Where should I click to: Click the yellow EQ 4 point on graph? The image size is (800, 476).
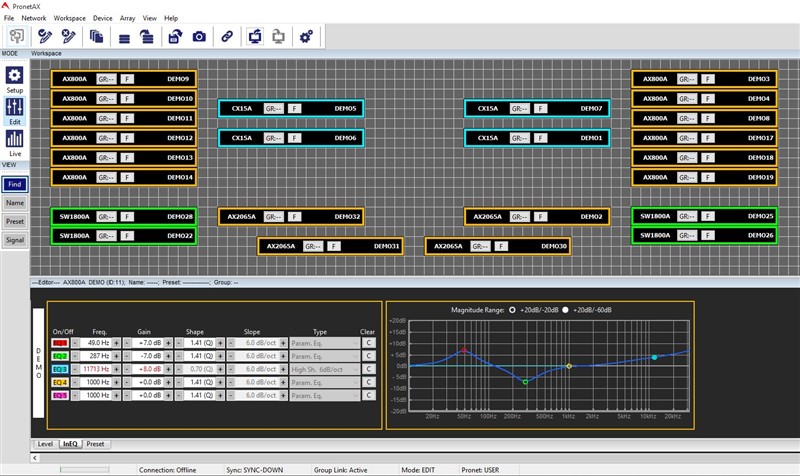coord(569,366)
